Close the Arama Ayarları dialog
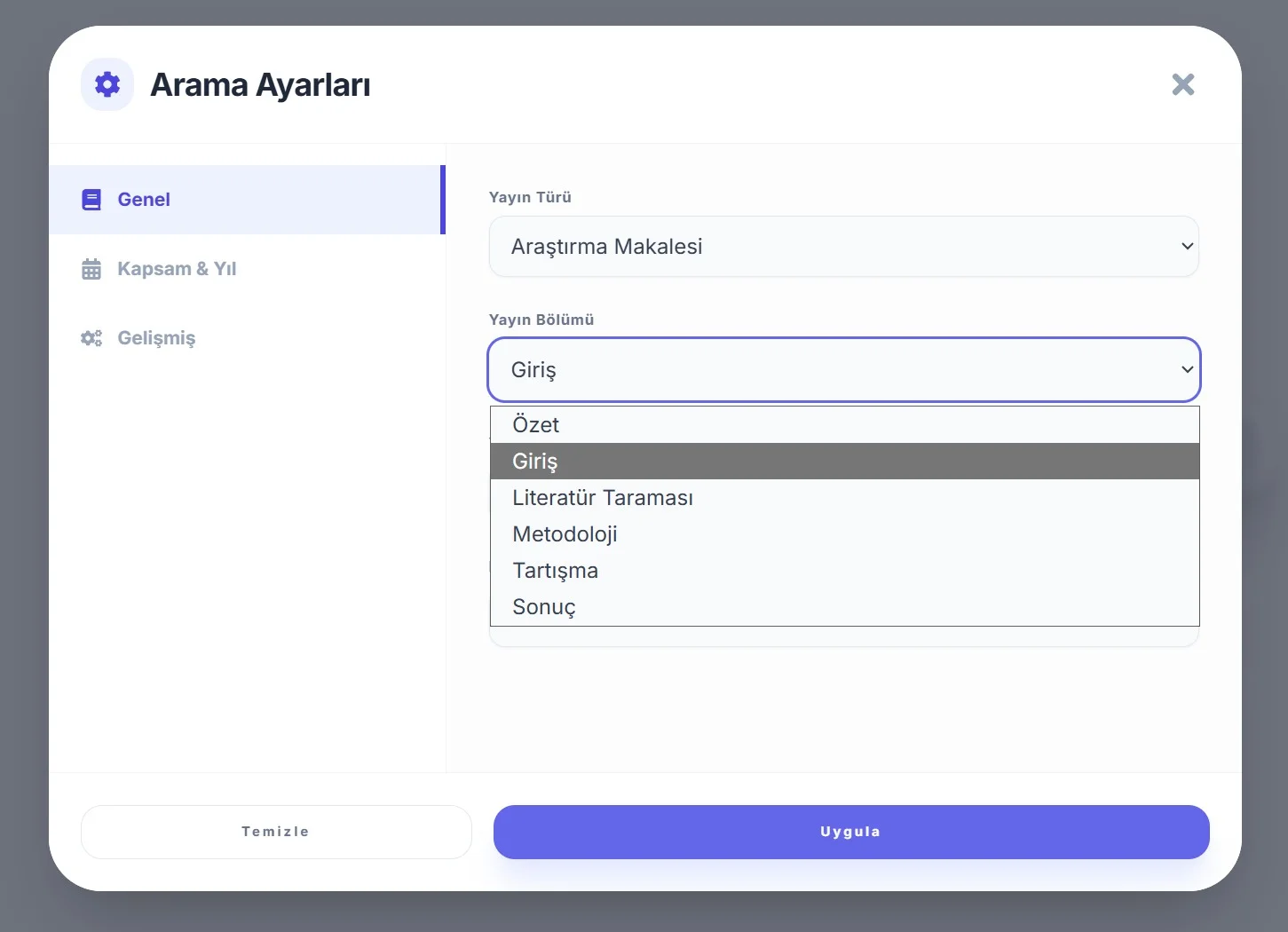The width and height of the screenshot is (1288, 932). [1183, 84]
